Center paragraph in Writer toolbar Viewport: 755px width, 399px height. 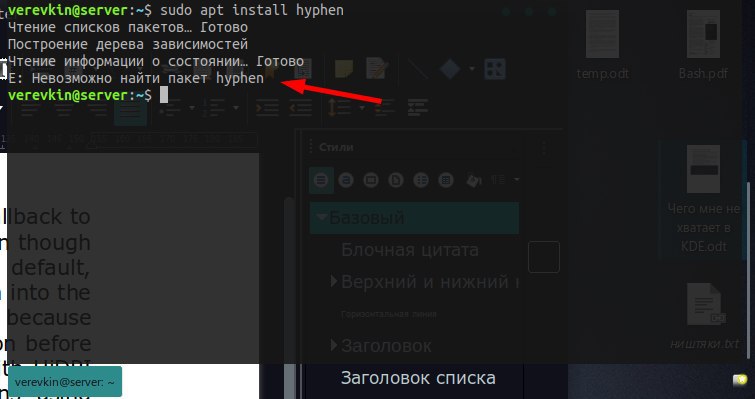[63, 111]
